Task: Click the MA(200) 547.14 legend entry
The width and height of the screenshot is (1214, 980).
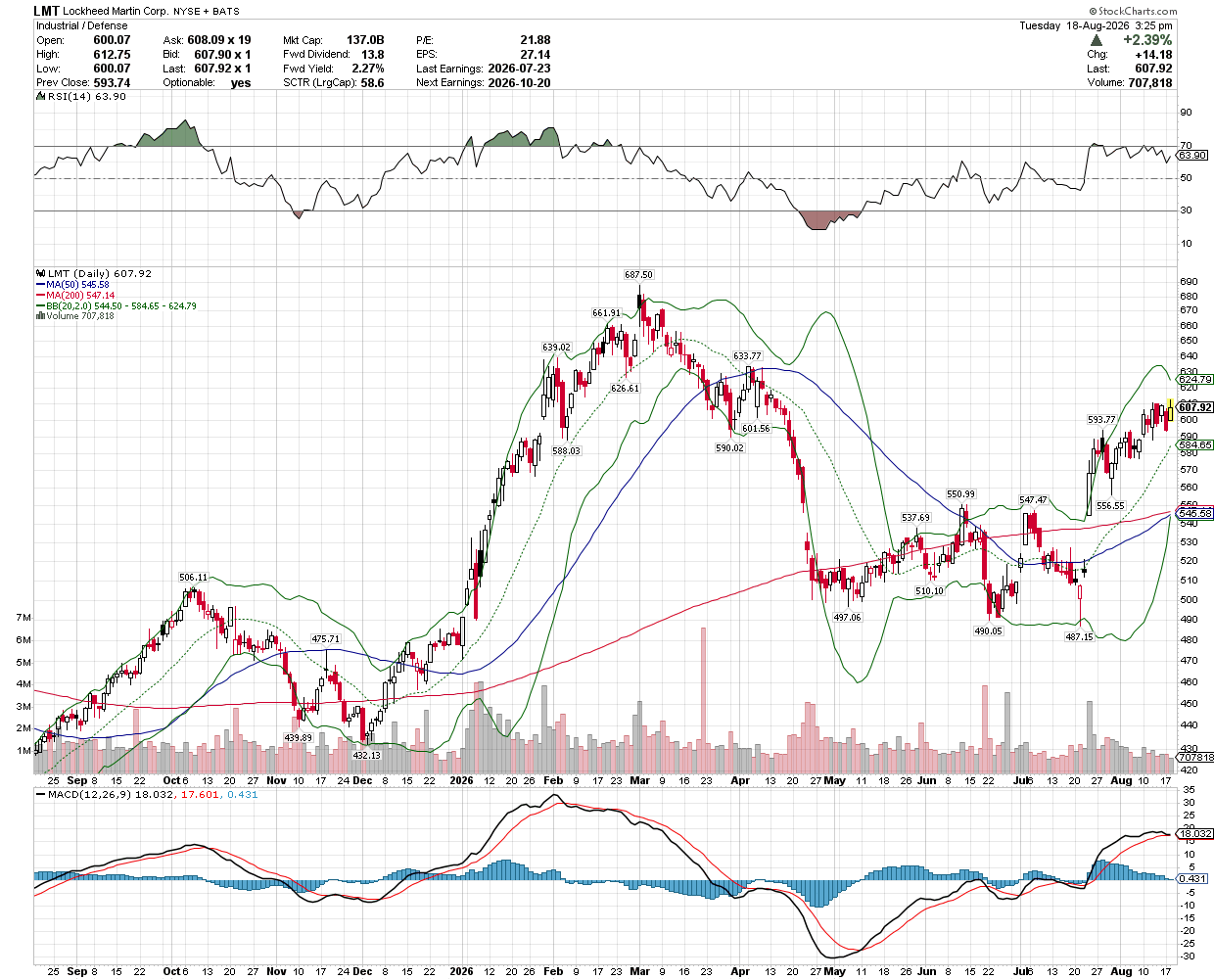Action: pyautogui.click(x=75, y=296)
